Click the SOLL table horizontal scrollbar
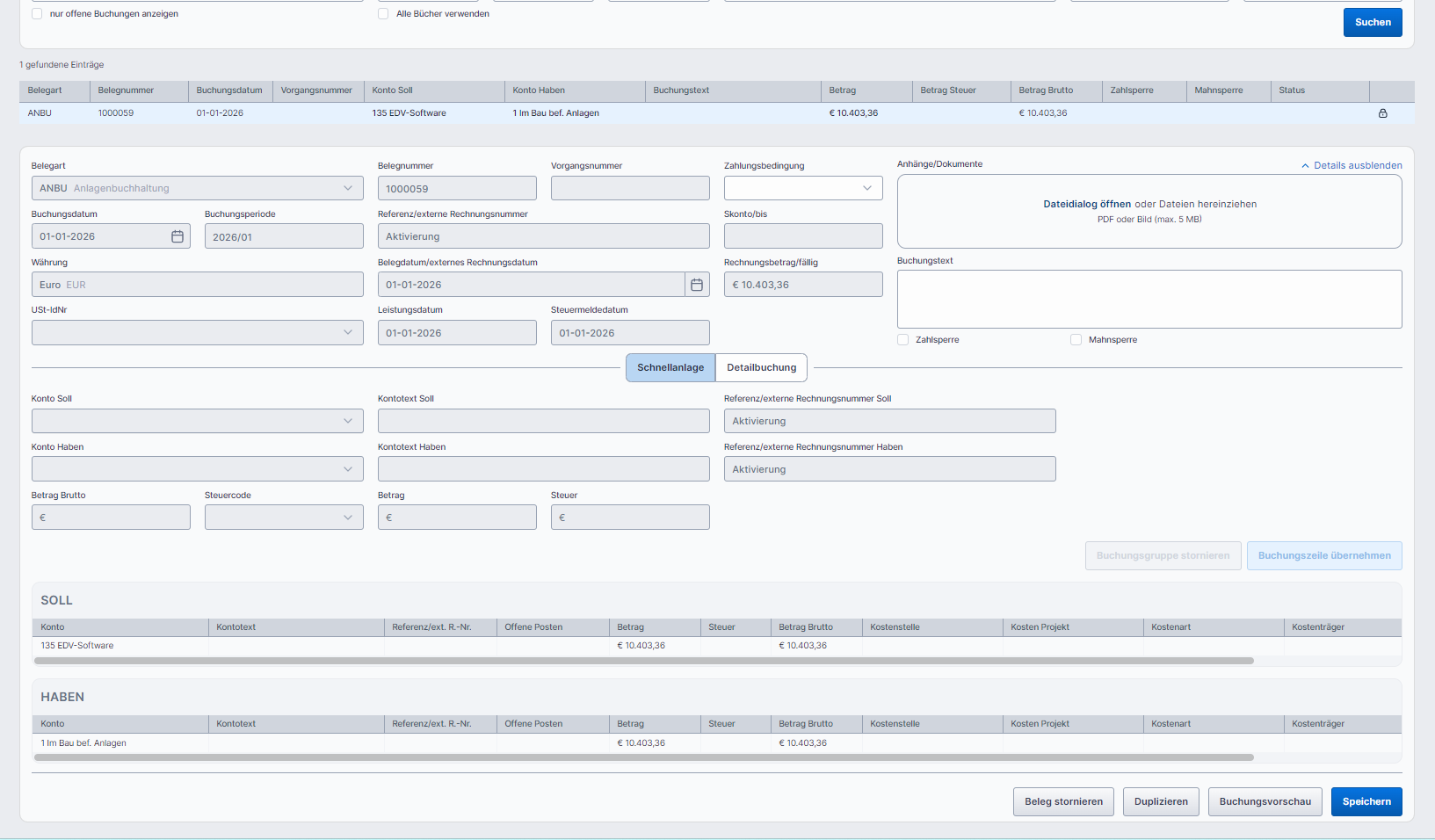Image resolution: width=1435 pixels, height=840 pixels. click(x=643, y=661)
